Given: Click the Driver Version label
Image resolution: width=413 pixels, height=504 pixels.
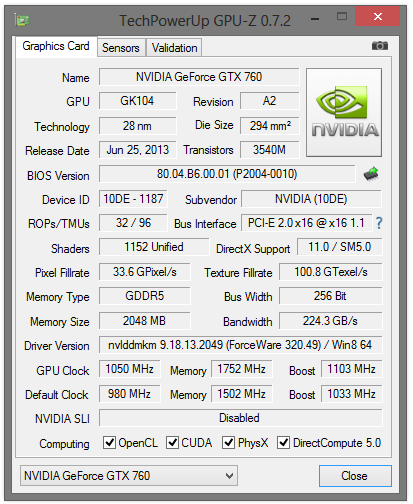Looking at the screenshot, I should (57, 346).
